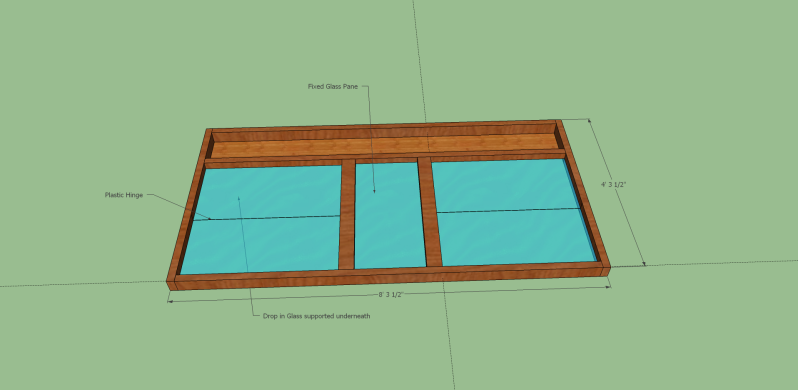Image resolution: width=798 pixels, height=390 pixels.
Task: Select the 8' 3 1/2" width dimension text
Action: (x=390, y=295)
